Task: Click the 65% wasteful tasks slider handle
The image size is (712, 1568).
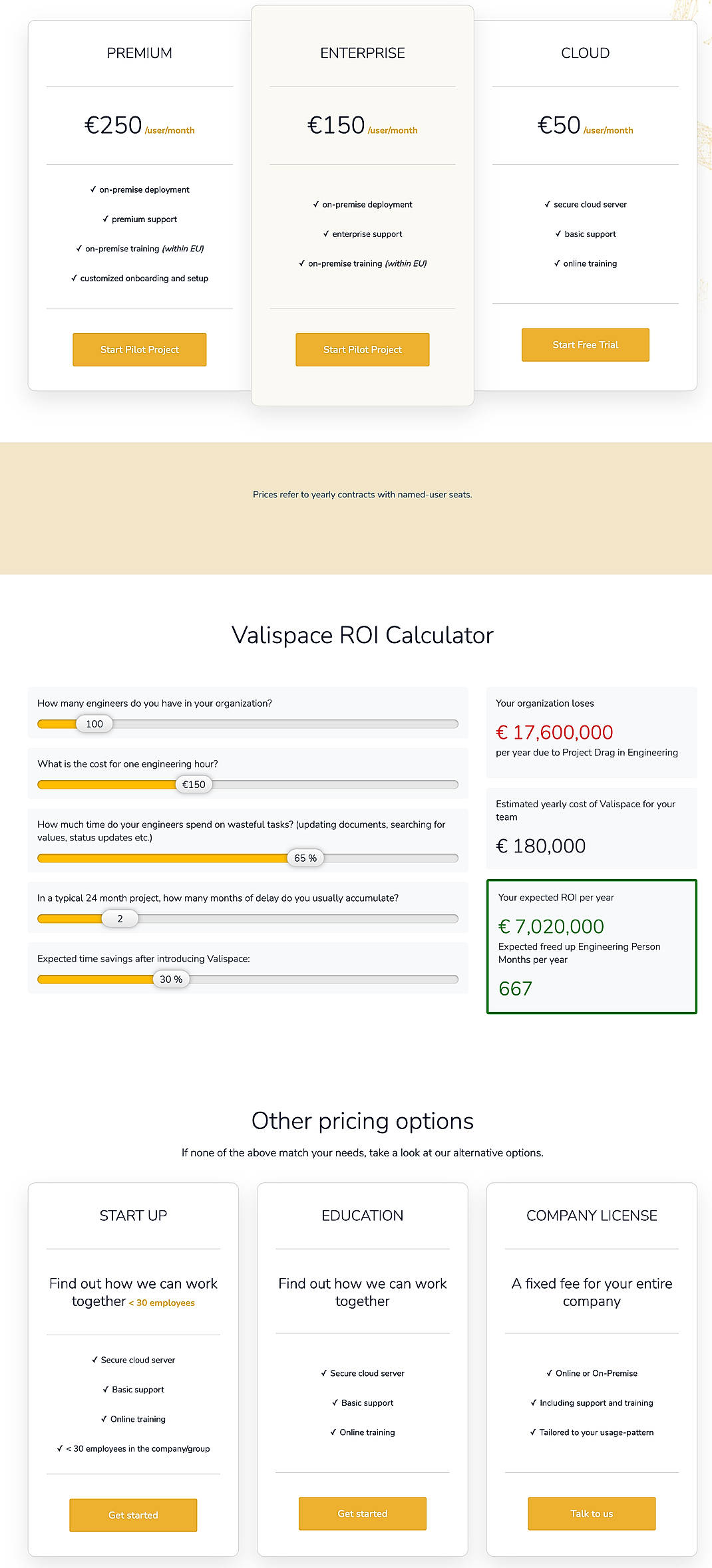Action: coord(304,858)
